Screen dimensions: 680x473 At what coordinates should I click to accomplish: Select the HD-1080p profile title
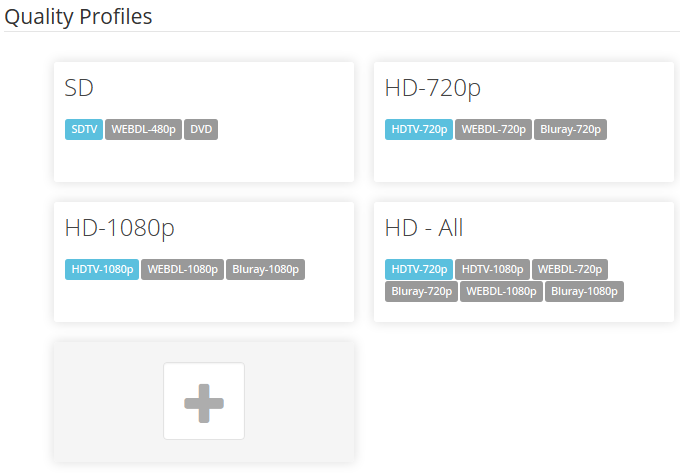coord(120,229)
